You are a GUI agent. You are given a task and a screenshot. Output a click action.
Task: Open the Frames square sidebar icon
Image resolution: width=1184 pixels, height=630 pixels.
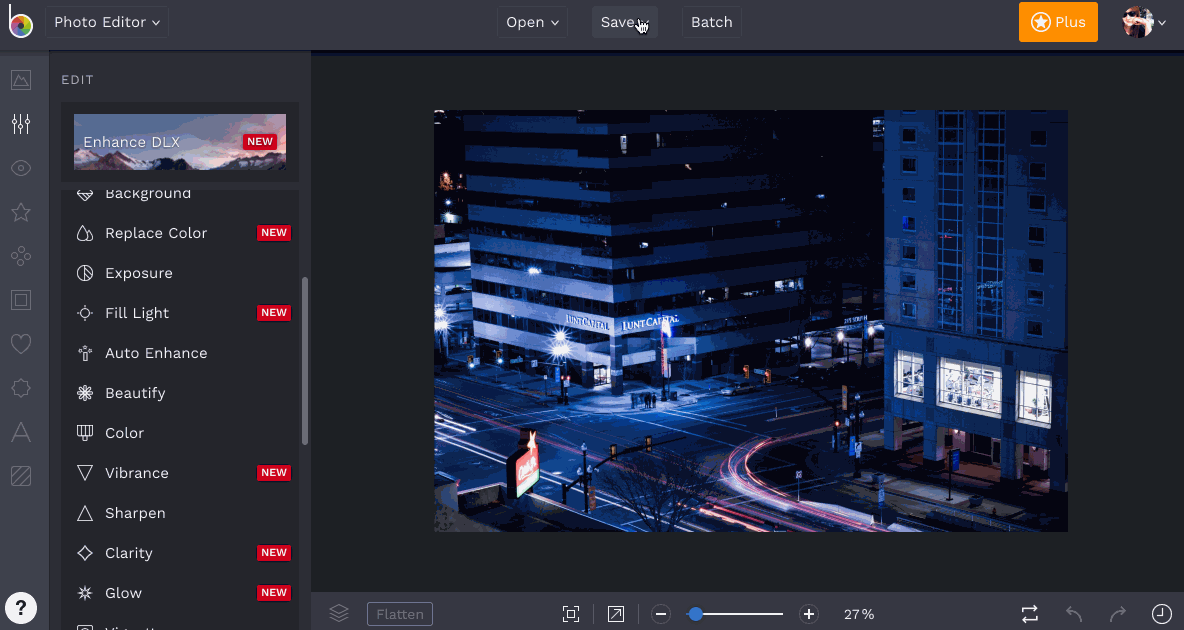click(x=21, y=300)
